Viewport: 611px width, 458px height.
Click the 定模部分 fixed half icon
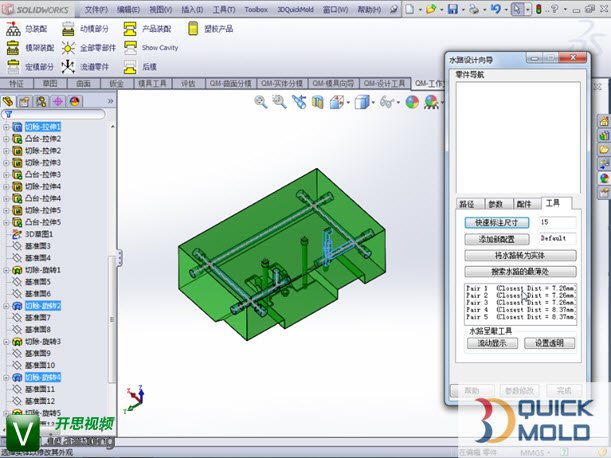[13, 67]
